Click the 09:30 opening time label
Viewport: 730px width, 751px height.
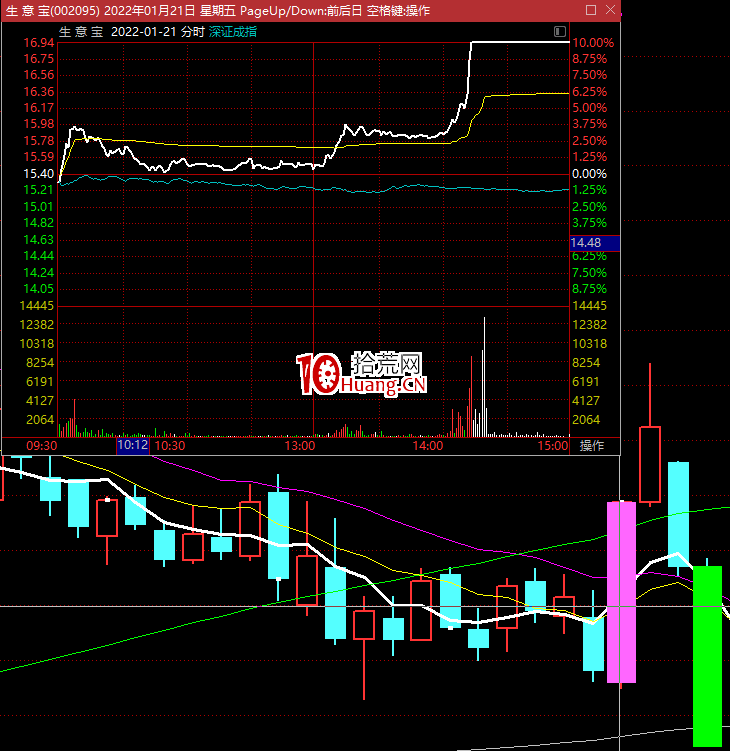tap(42, 446)
